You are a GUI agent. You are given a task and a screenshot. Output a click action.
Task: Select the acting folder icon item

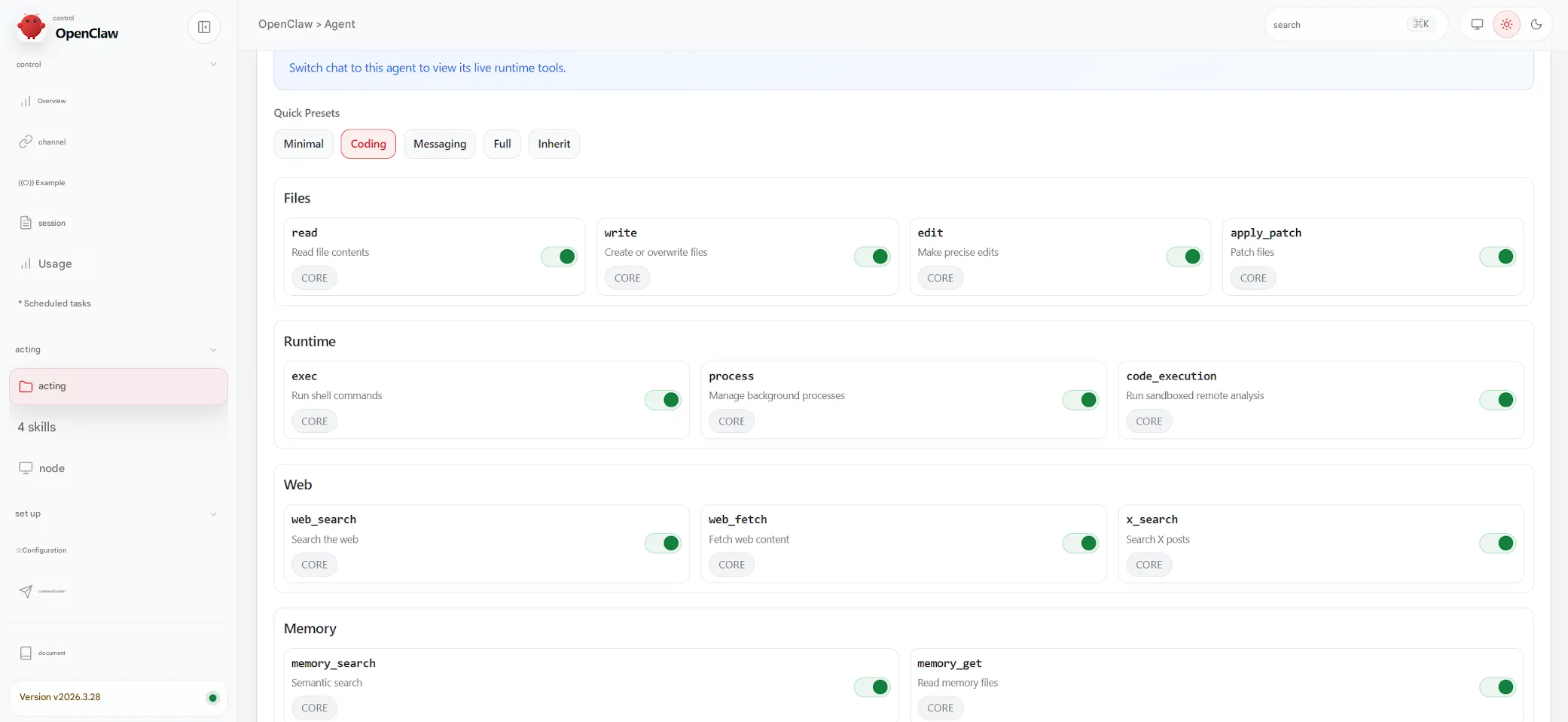[26, 386]
